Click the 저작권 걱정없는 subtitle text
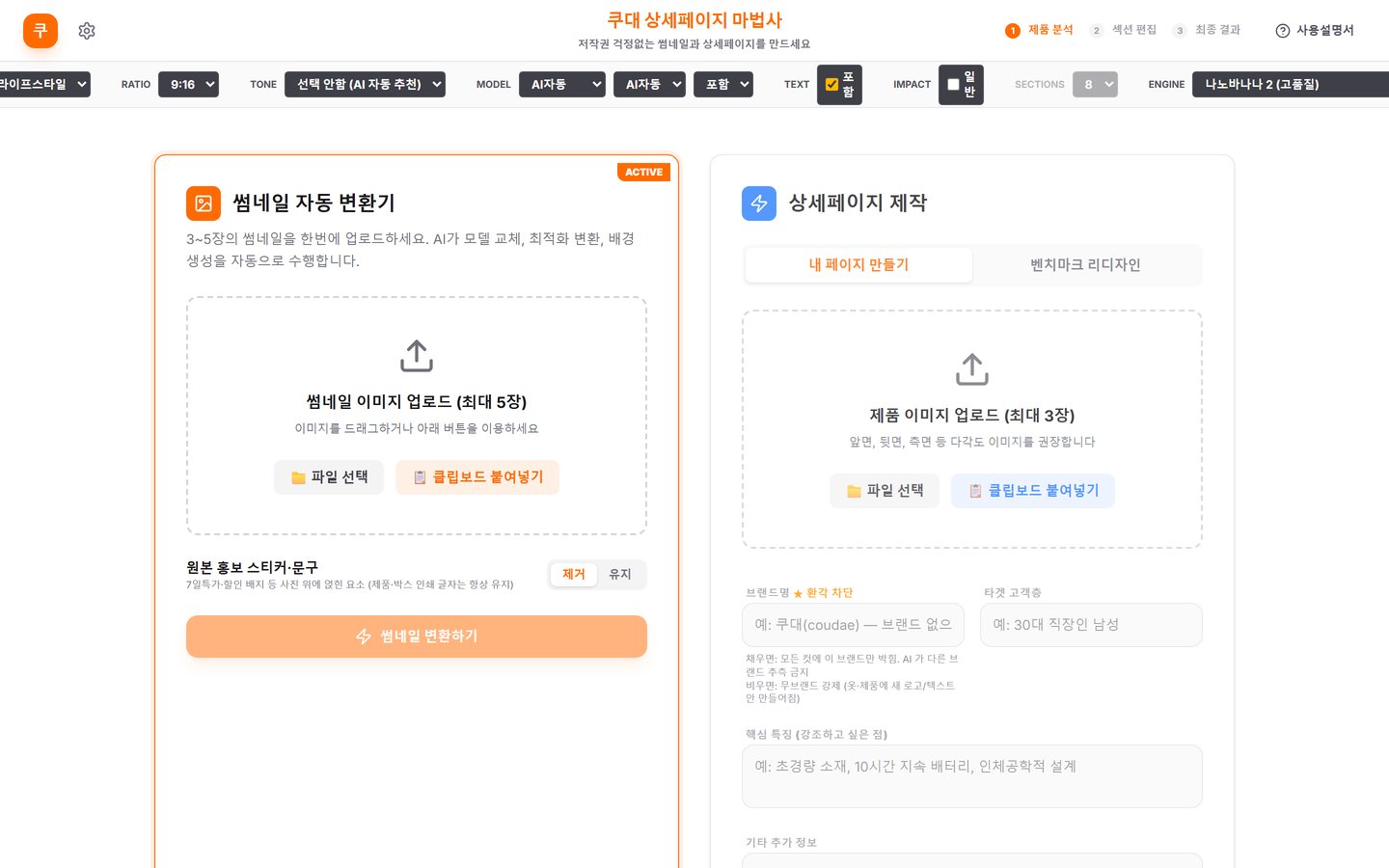 pos(694,44)
